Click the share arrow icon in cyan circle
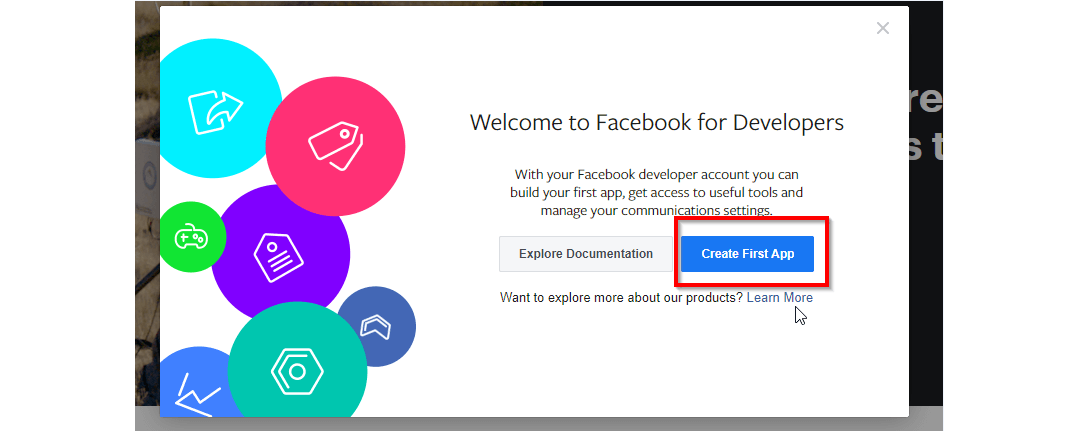Image resolution: width=1080 pixels, height=431 pixels. [215, 112]
